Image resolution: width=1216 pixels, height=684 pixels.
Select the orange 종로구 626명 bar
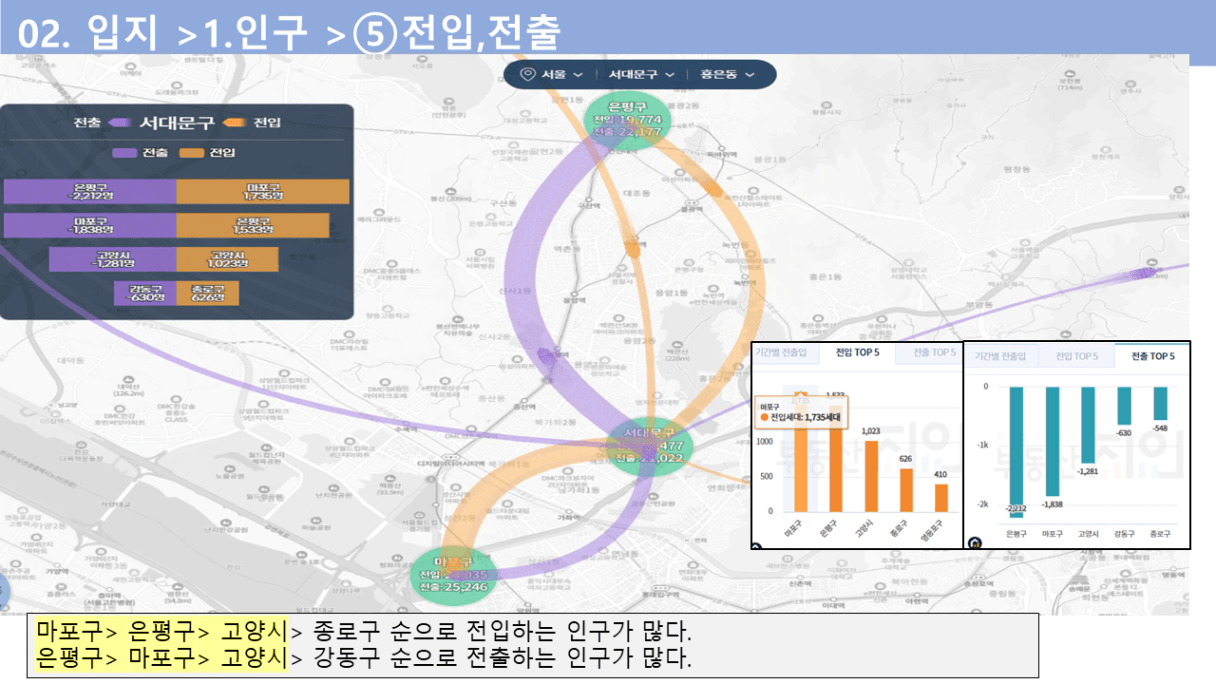[x=208, y=294]
